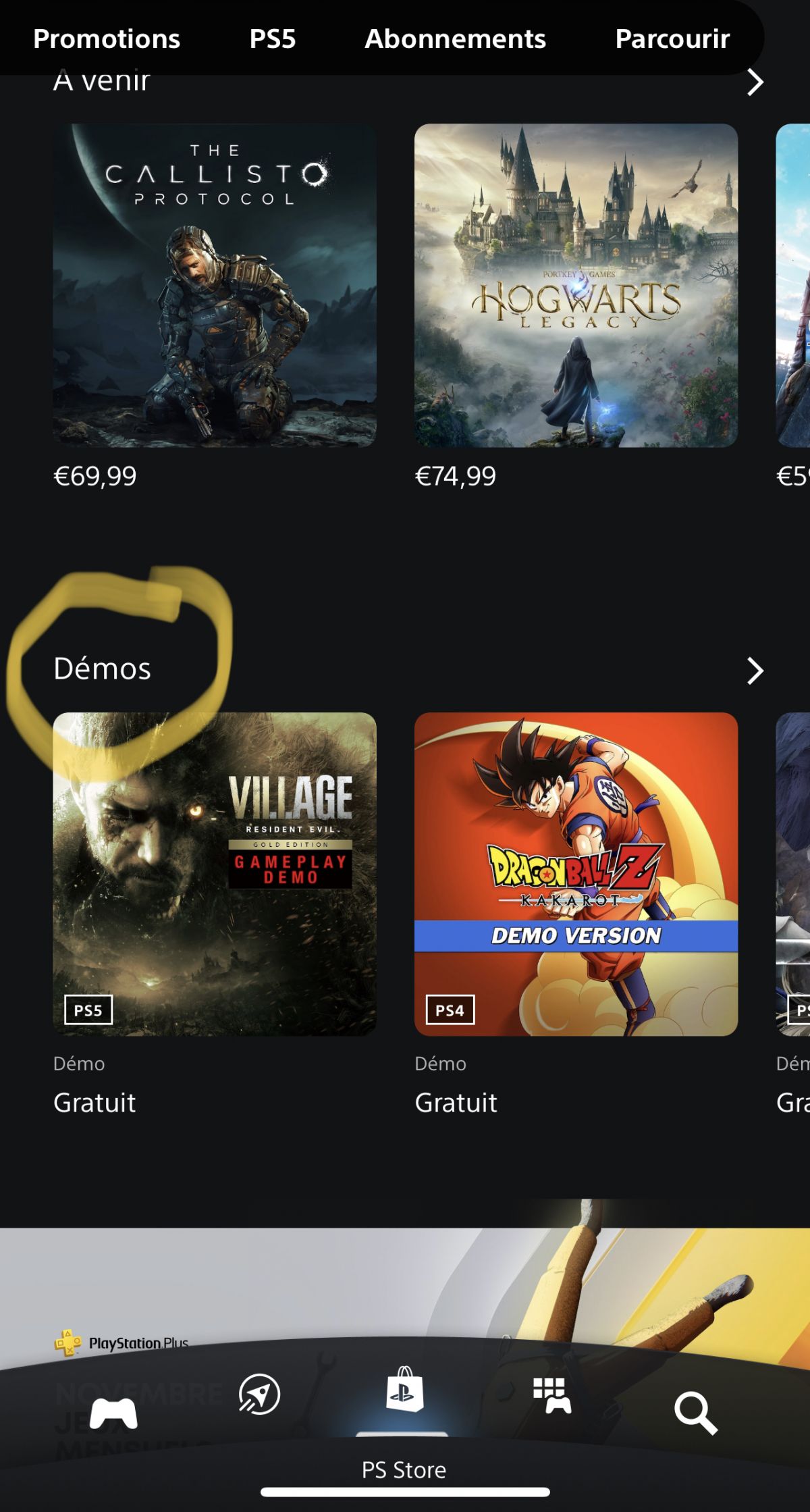Open the Parcourir tab
The image size is (810, 1512).
[672, 38]
